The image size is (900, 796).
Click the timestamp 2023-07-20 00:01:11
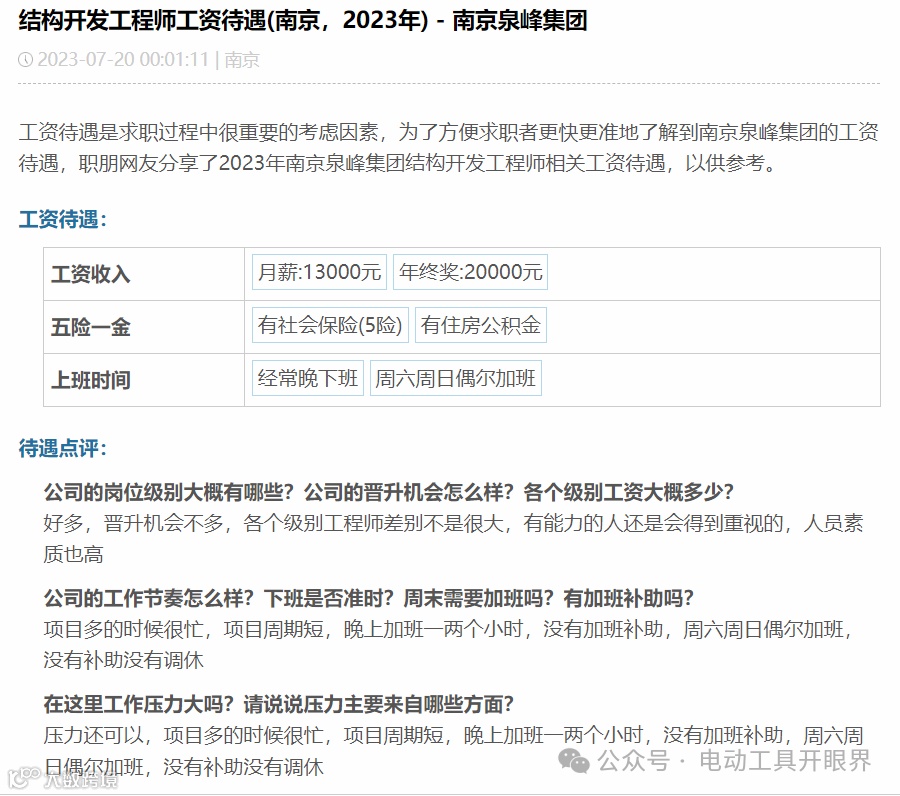tap(123, 60)
